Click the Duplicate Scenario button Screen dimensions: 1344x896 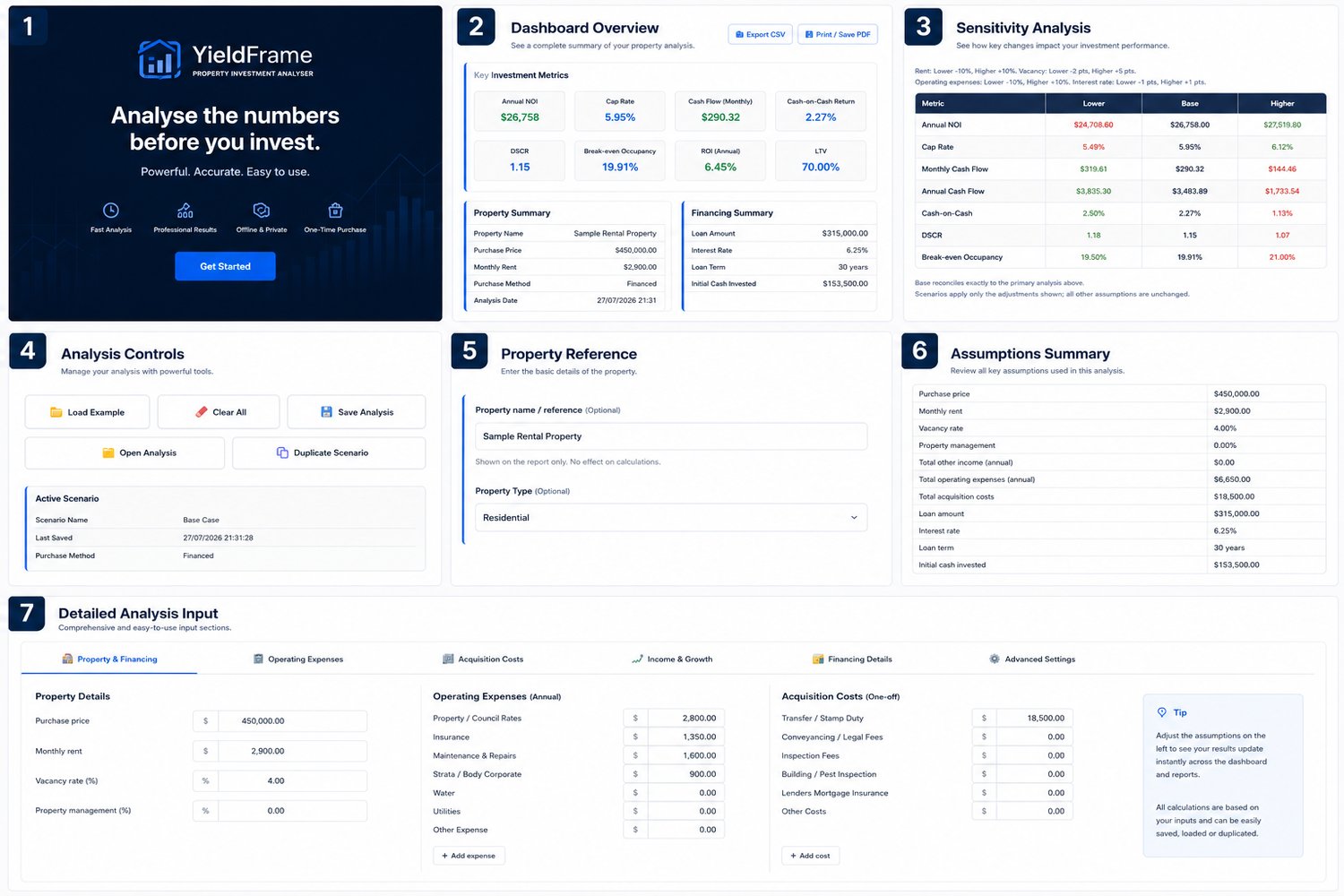(329, 452)
